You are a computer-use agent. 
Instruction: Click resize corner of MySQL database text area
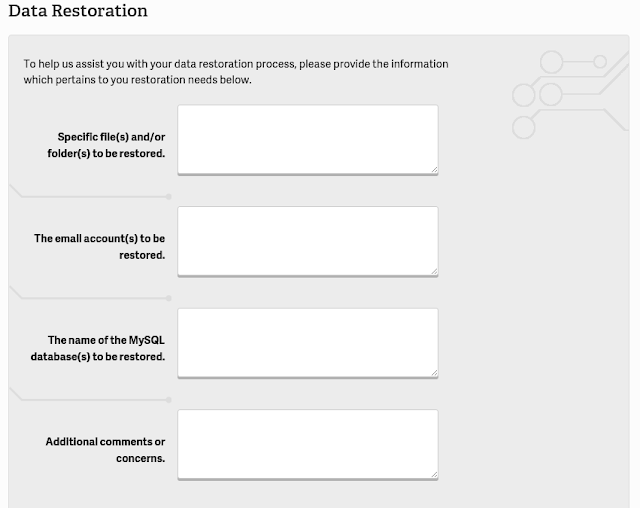(x=434, y=373)
